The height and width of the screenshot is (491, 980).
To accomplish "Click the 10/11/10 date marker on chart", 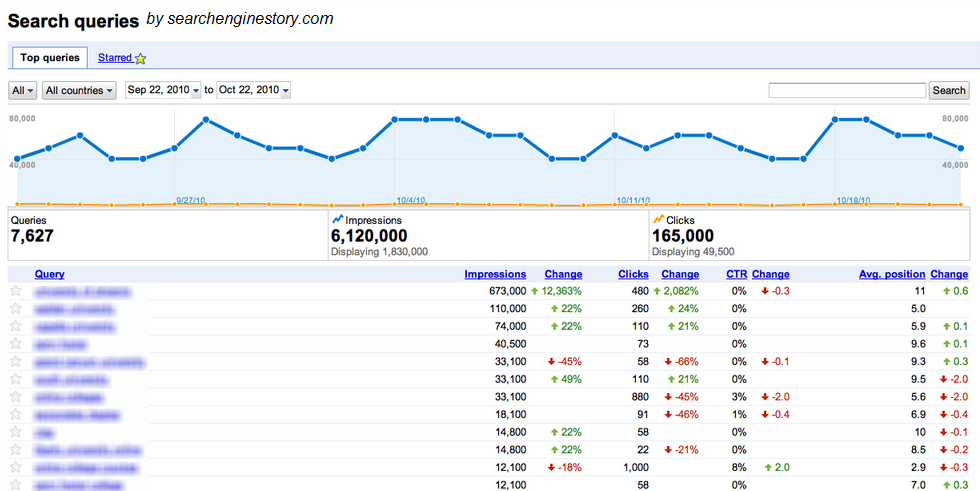I will [x=633, y=201].
